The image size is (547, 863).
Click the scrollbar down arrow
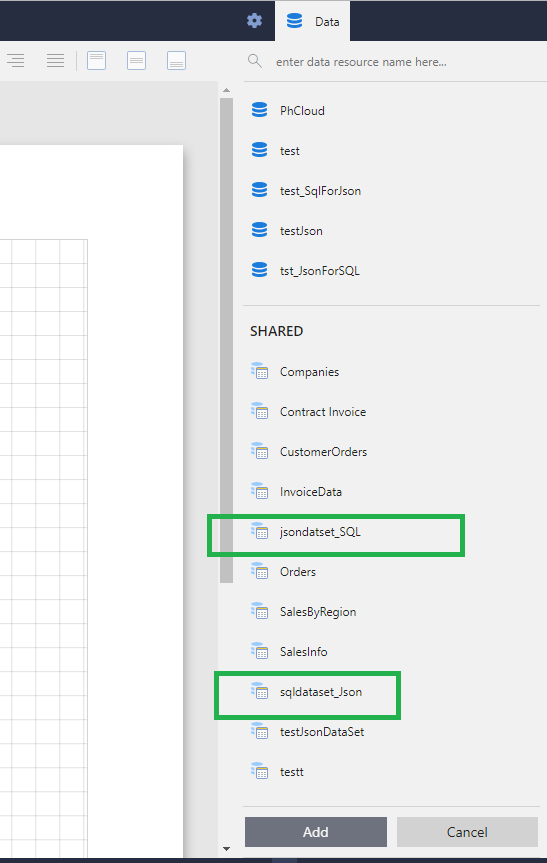click(x=226, y=849)
